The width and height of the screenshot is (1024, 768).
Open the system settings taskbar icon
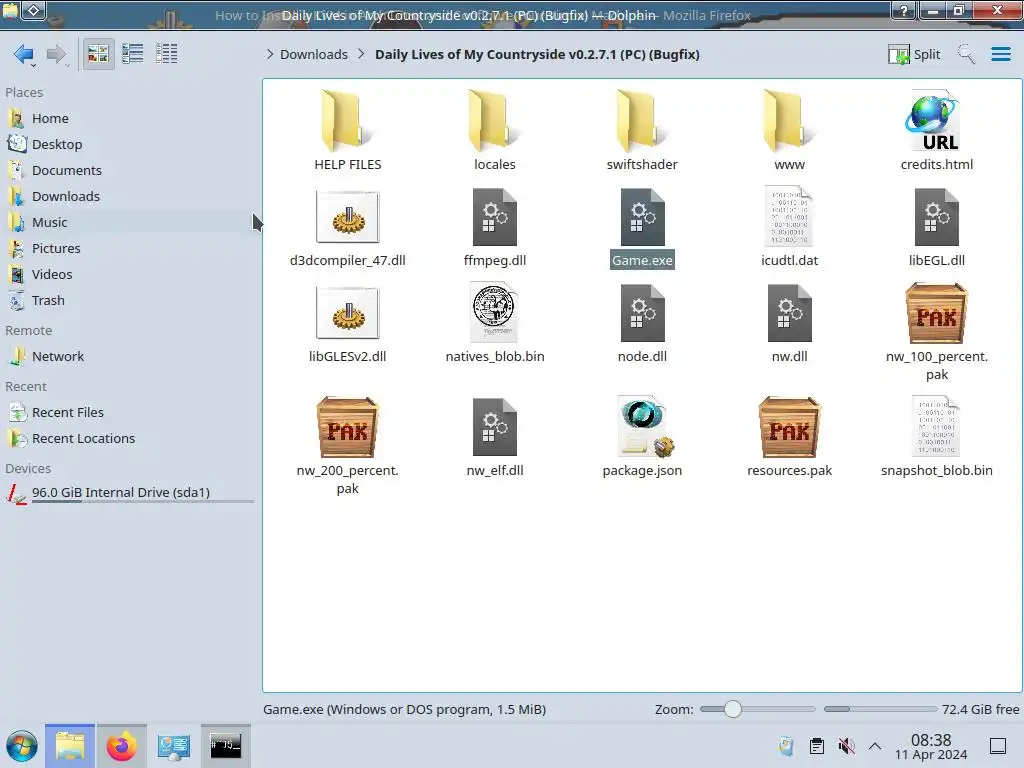point(173,746)
